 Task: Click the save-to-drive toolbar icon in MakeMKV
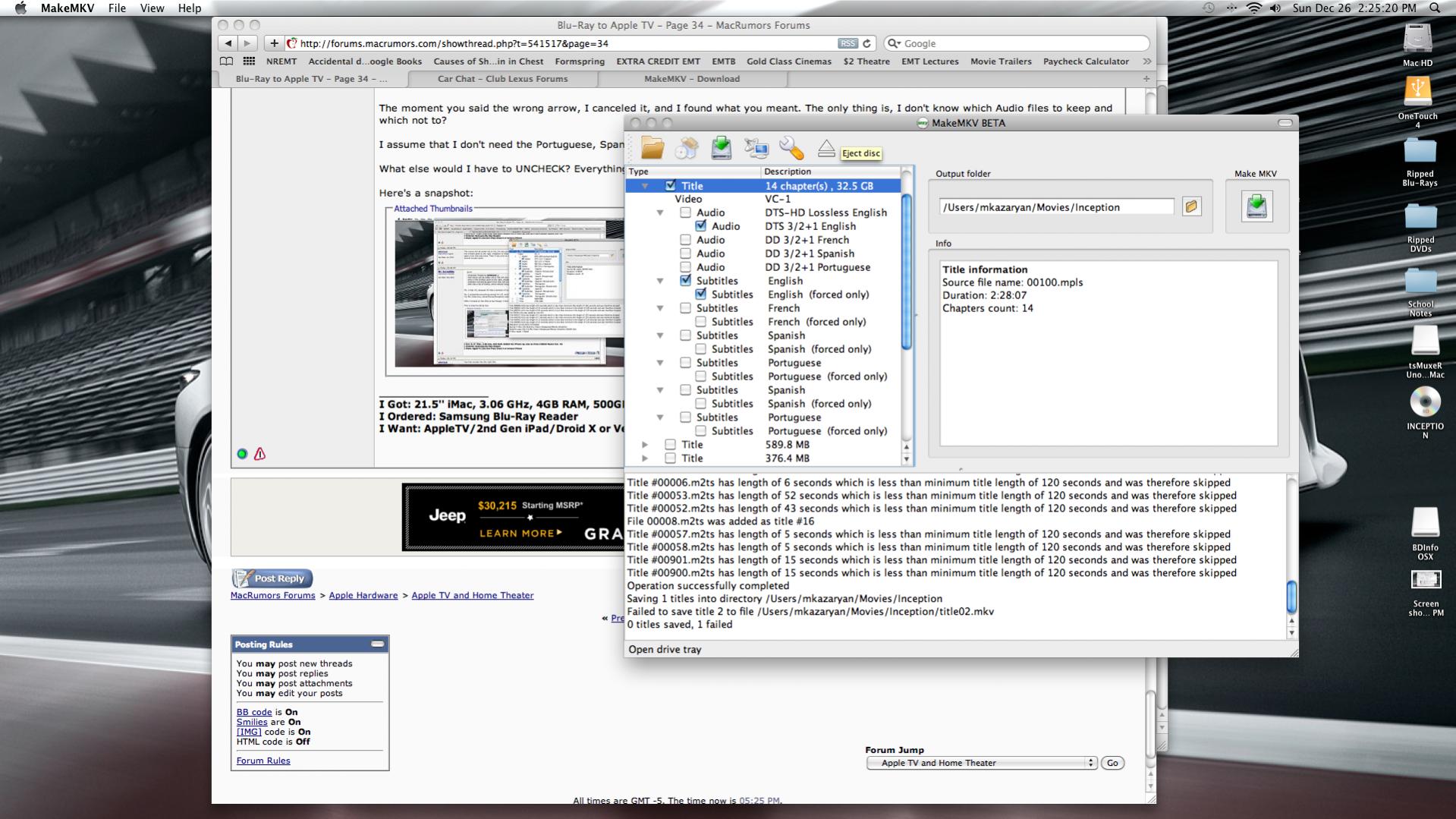click(x=722, y=148)
